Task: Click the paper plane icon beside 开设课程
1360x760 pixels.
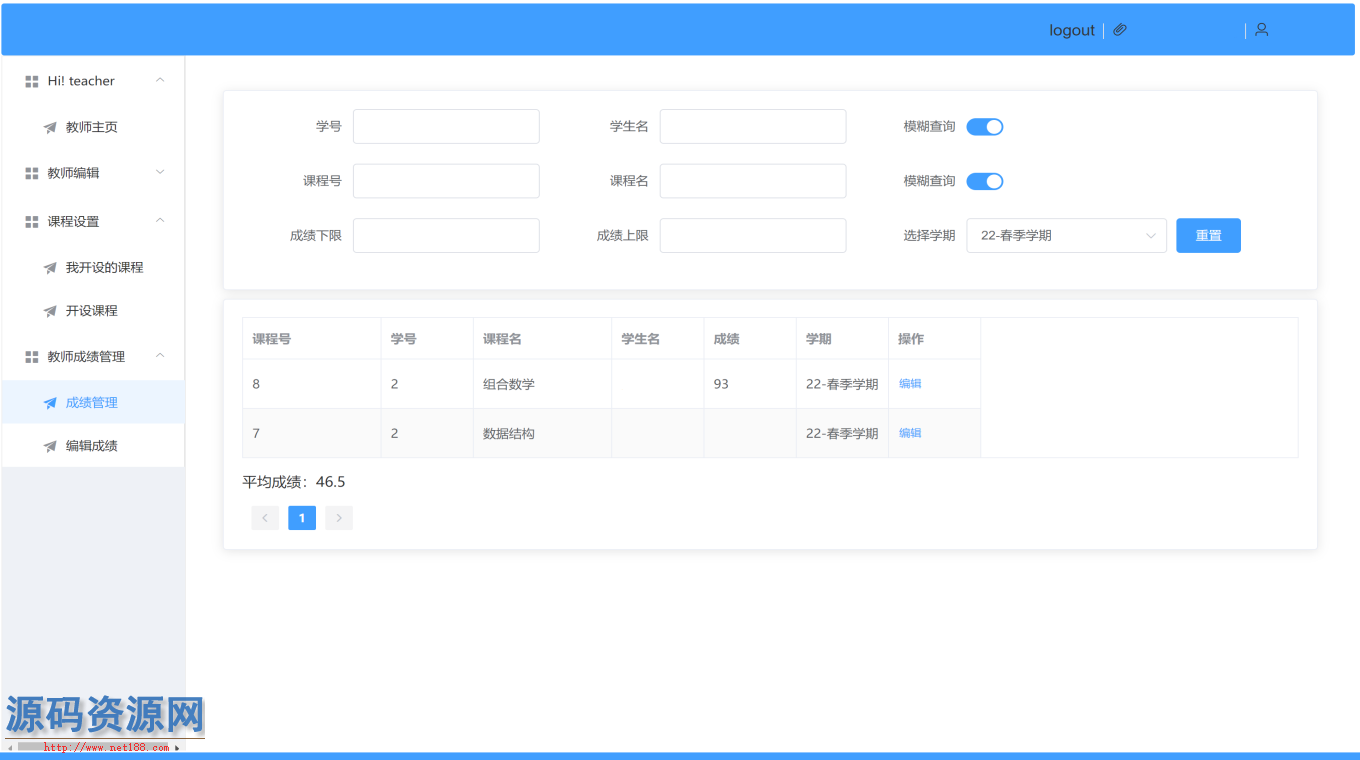Action: [50, 311]
